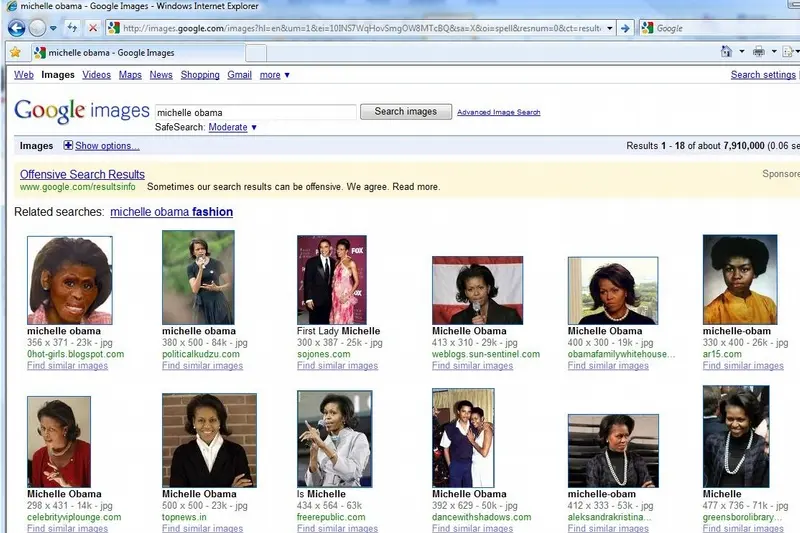Click the Print icon in command bar
Viewport: 800px width, 533px height.
tap(759, 51)
